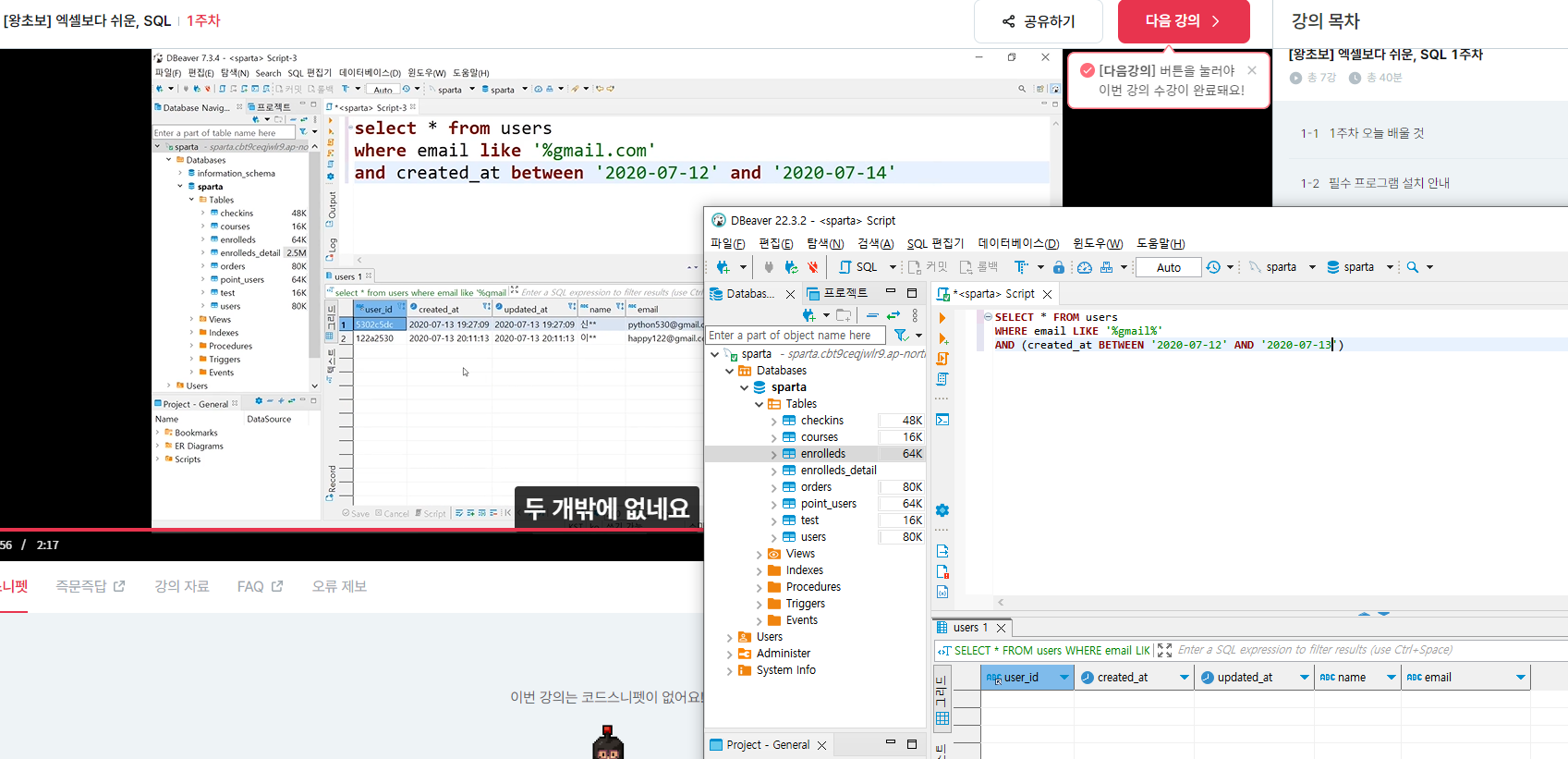
Task: Switch to the 프로젝트 tab
Action: (837, 293)
